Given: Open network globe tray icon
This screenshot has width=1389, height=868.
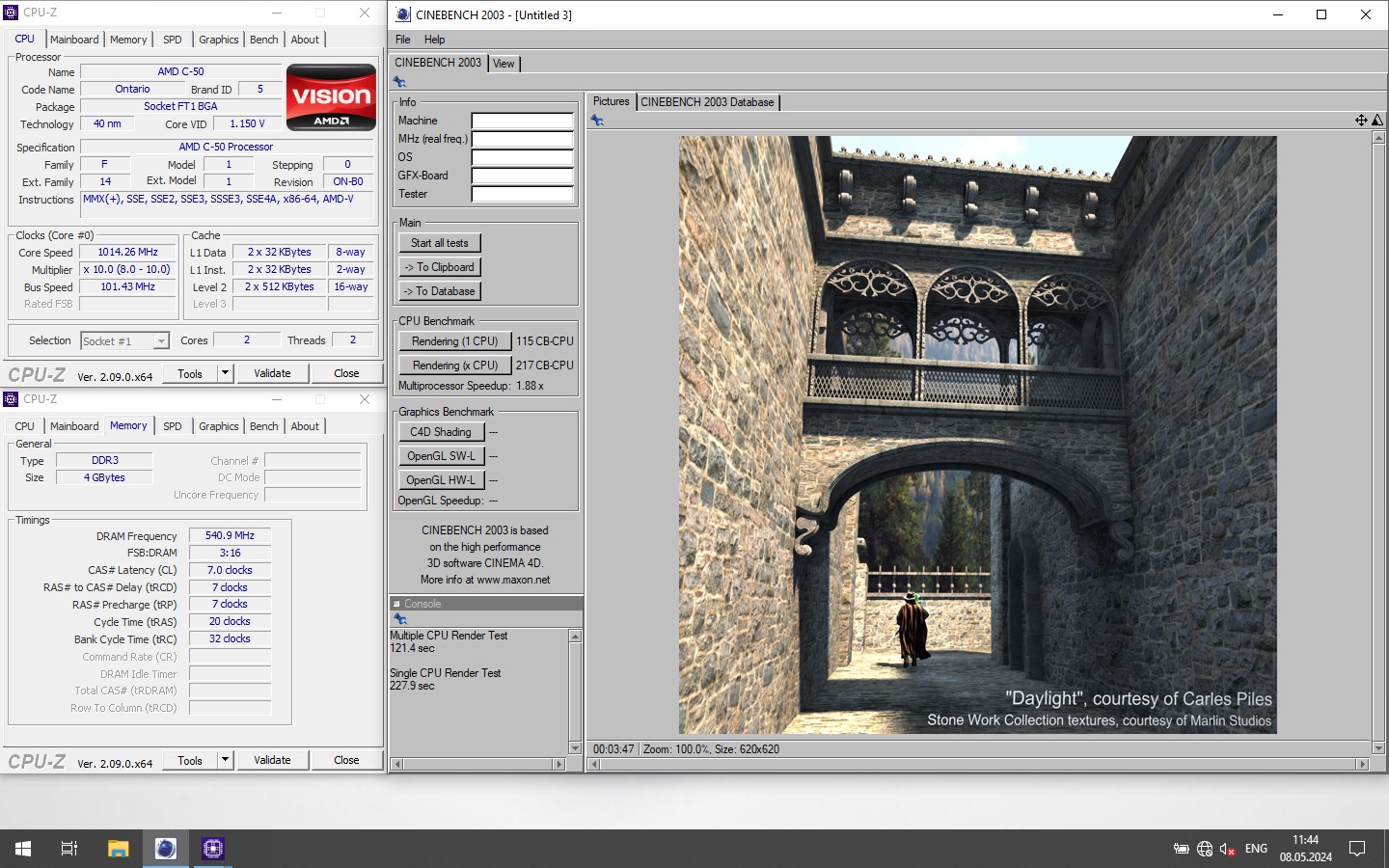Looking at the screenshot, I should pyautogui.click(x=1205, y=849).
